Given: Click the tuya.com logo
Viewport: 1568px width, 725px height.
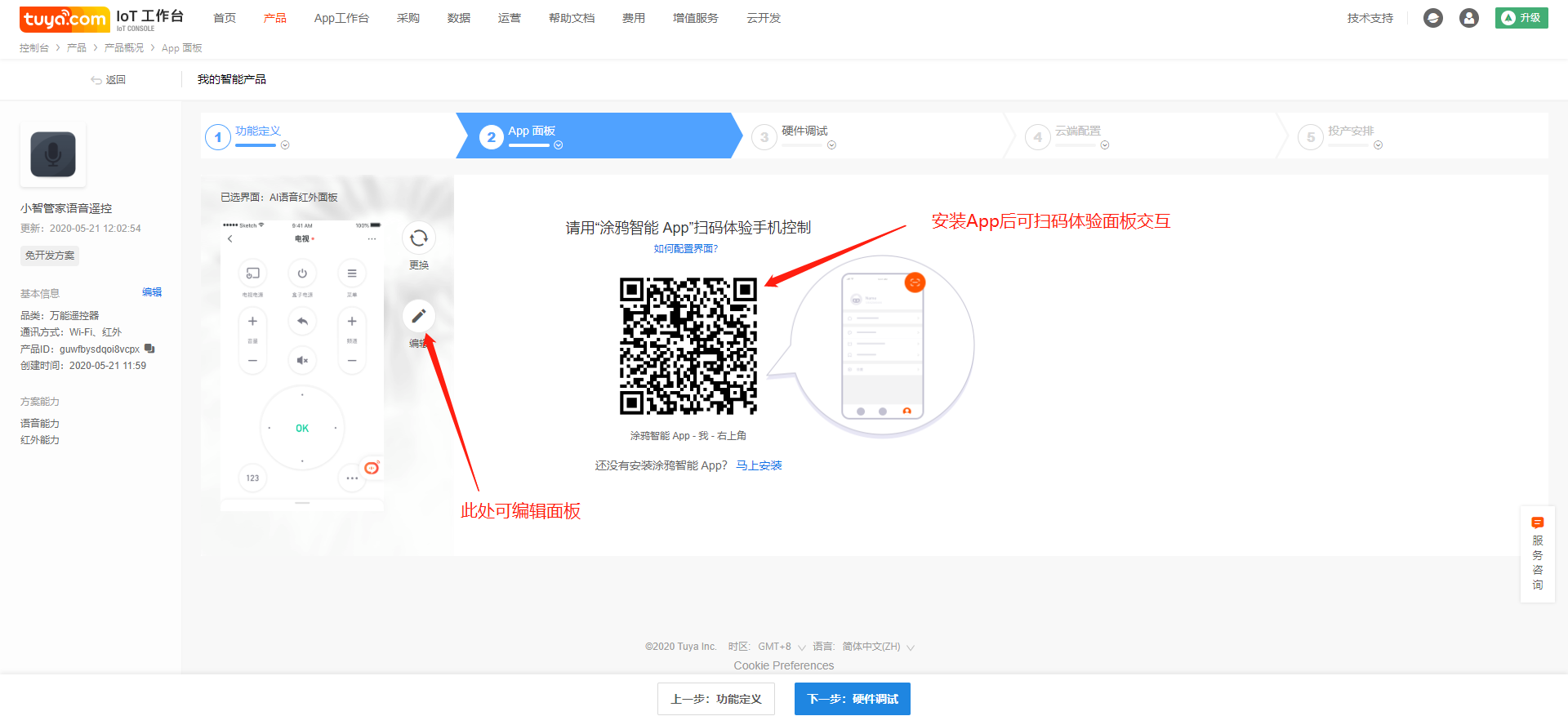Looking at the screenshot, I should pyautogui.click(x=65, y=19).
